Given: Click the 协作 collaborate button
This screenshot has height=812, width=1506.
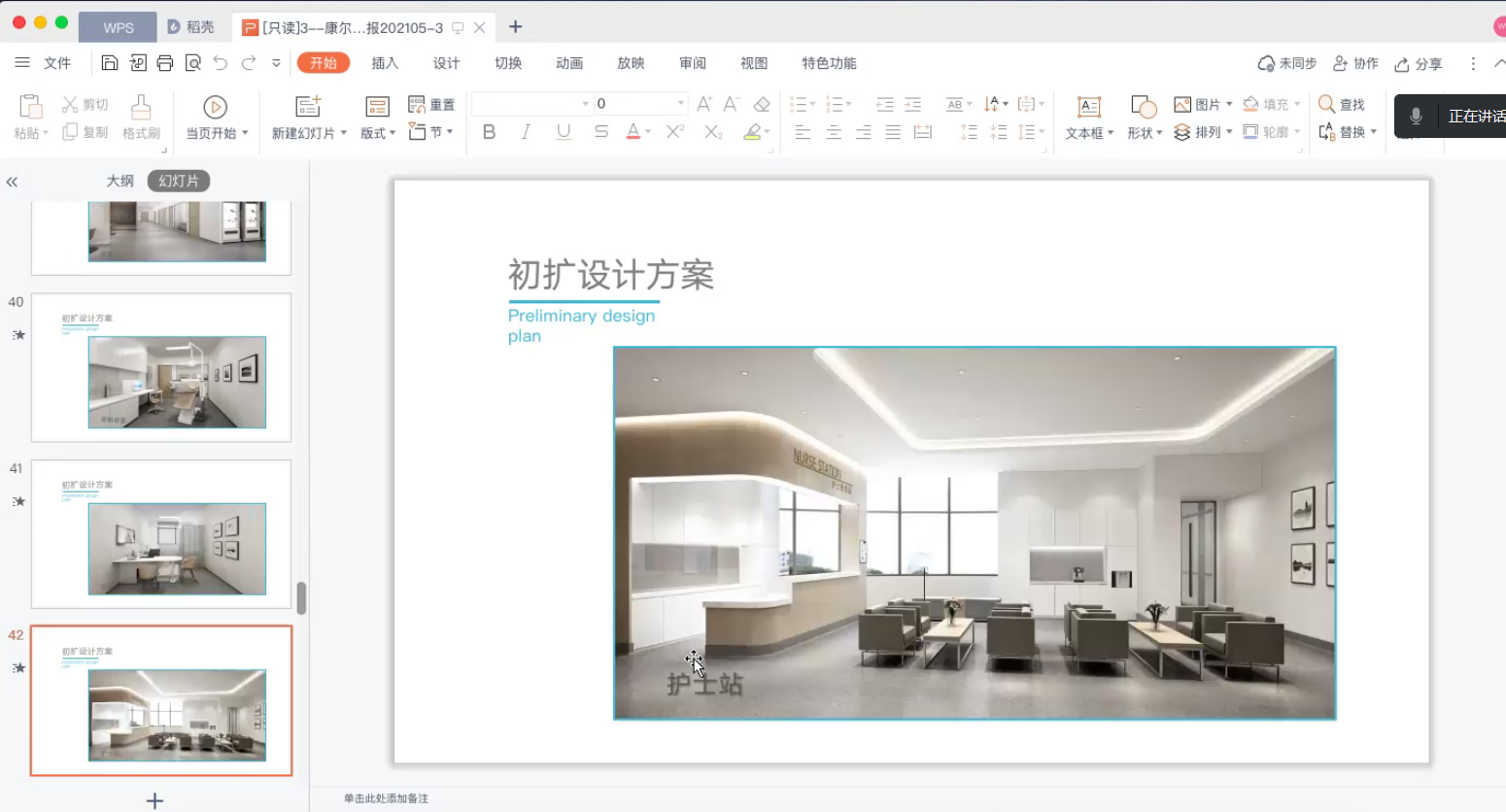Looking at the screenshot, I should click(1355, 63).
